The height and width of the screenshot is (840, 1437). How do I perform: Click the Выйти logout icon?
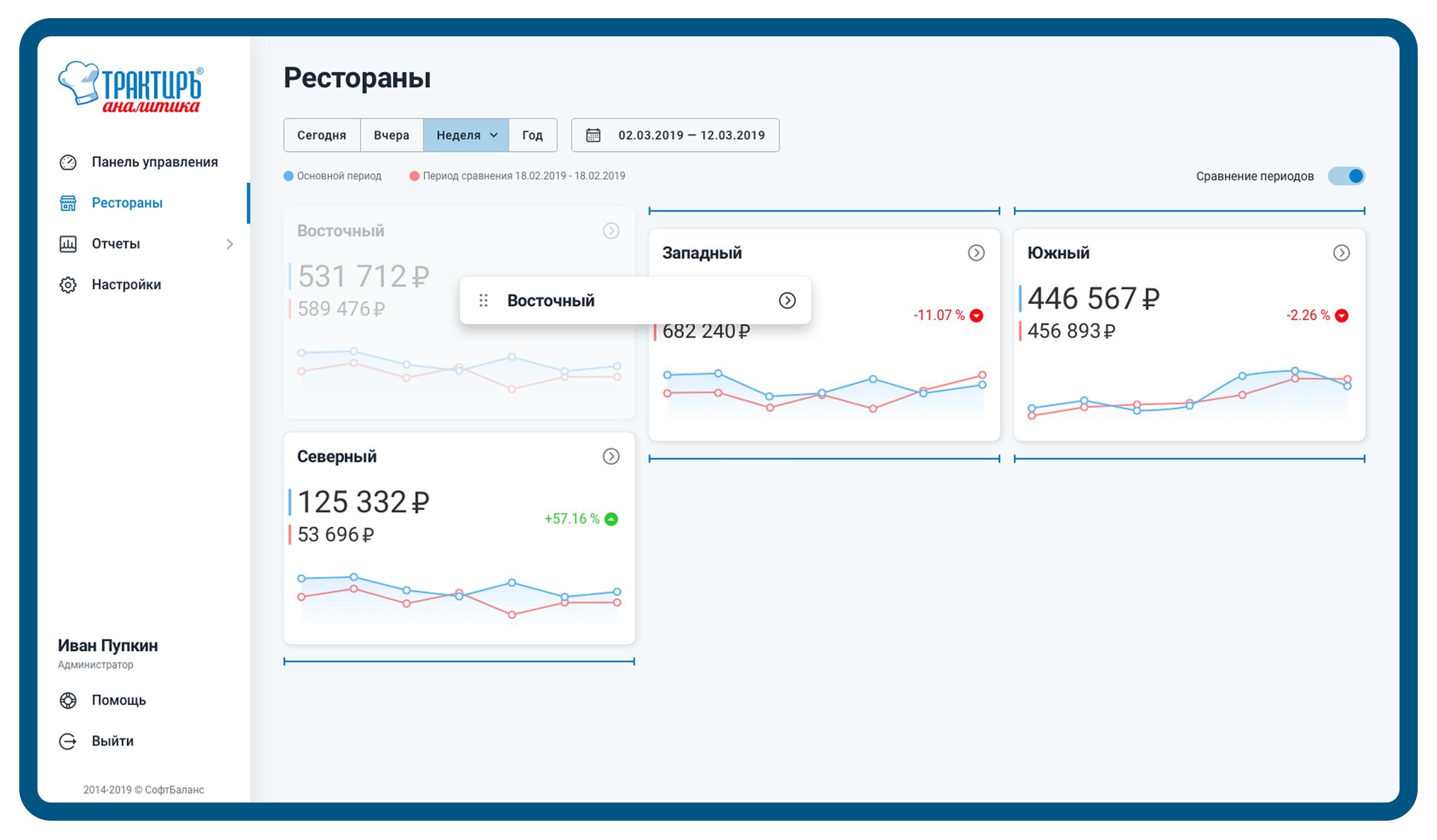coord(68,741)
